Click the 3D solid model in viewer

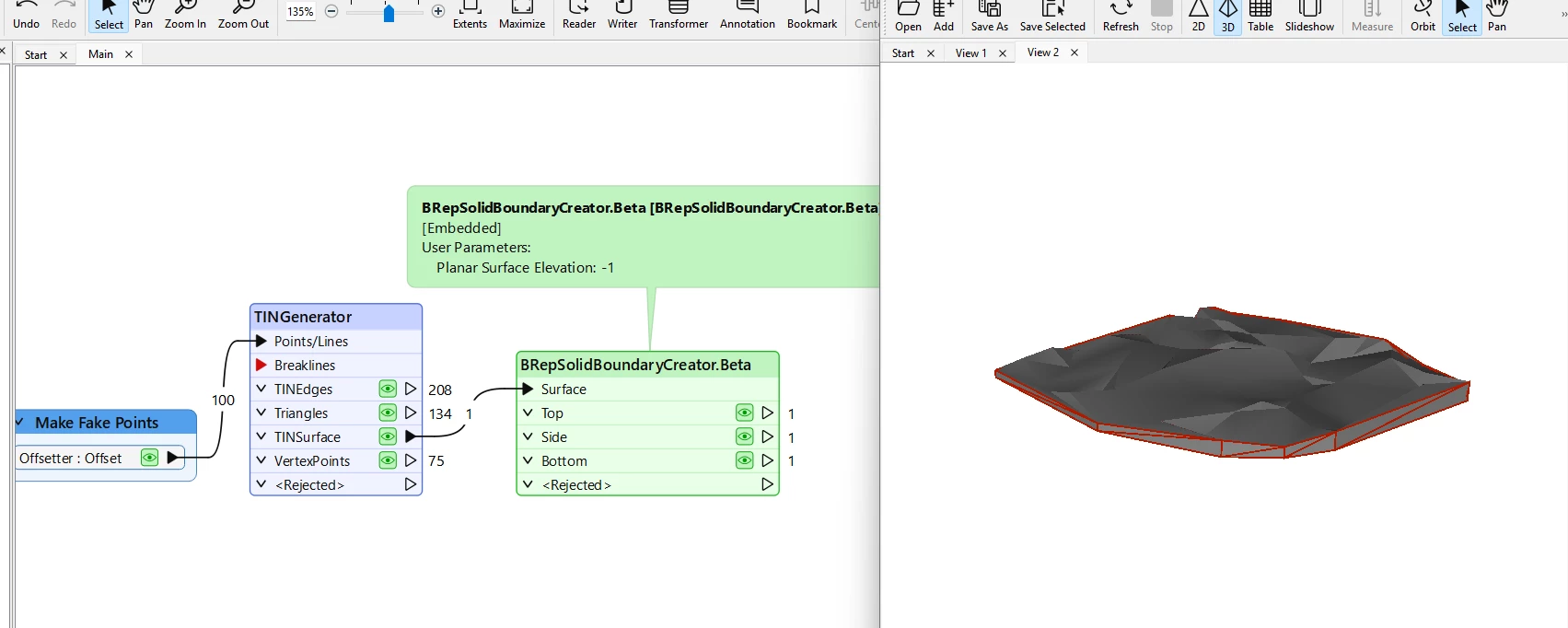[x=1231, y=382]
